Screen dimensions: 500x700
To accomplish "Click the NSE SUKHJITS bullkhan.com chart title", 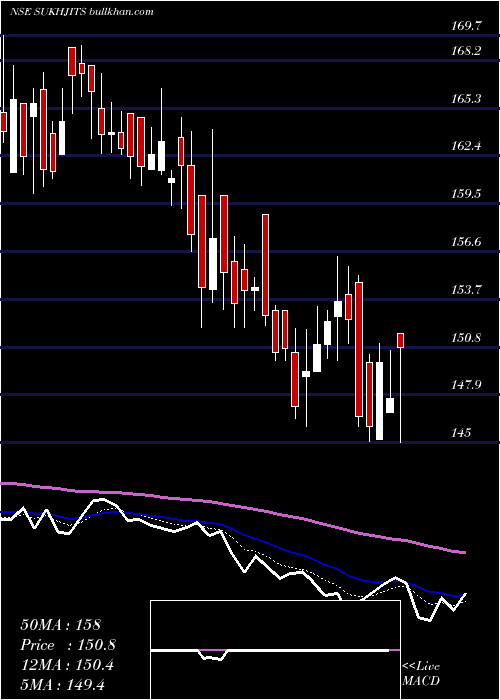I will [x=82, y=11].
